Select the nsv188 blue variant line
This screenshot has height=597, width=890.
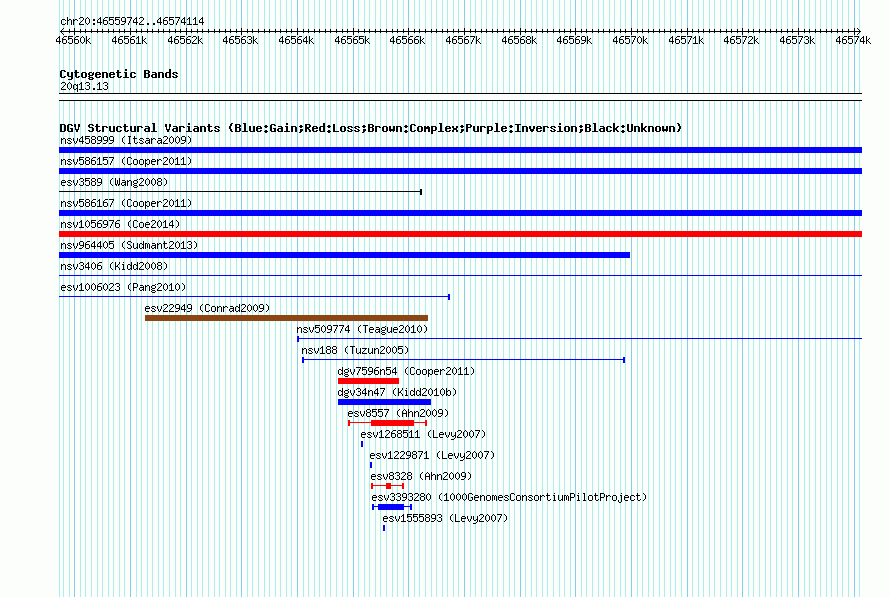pos(463,360)
